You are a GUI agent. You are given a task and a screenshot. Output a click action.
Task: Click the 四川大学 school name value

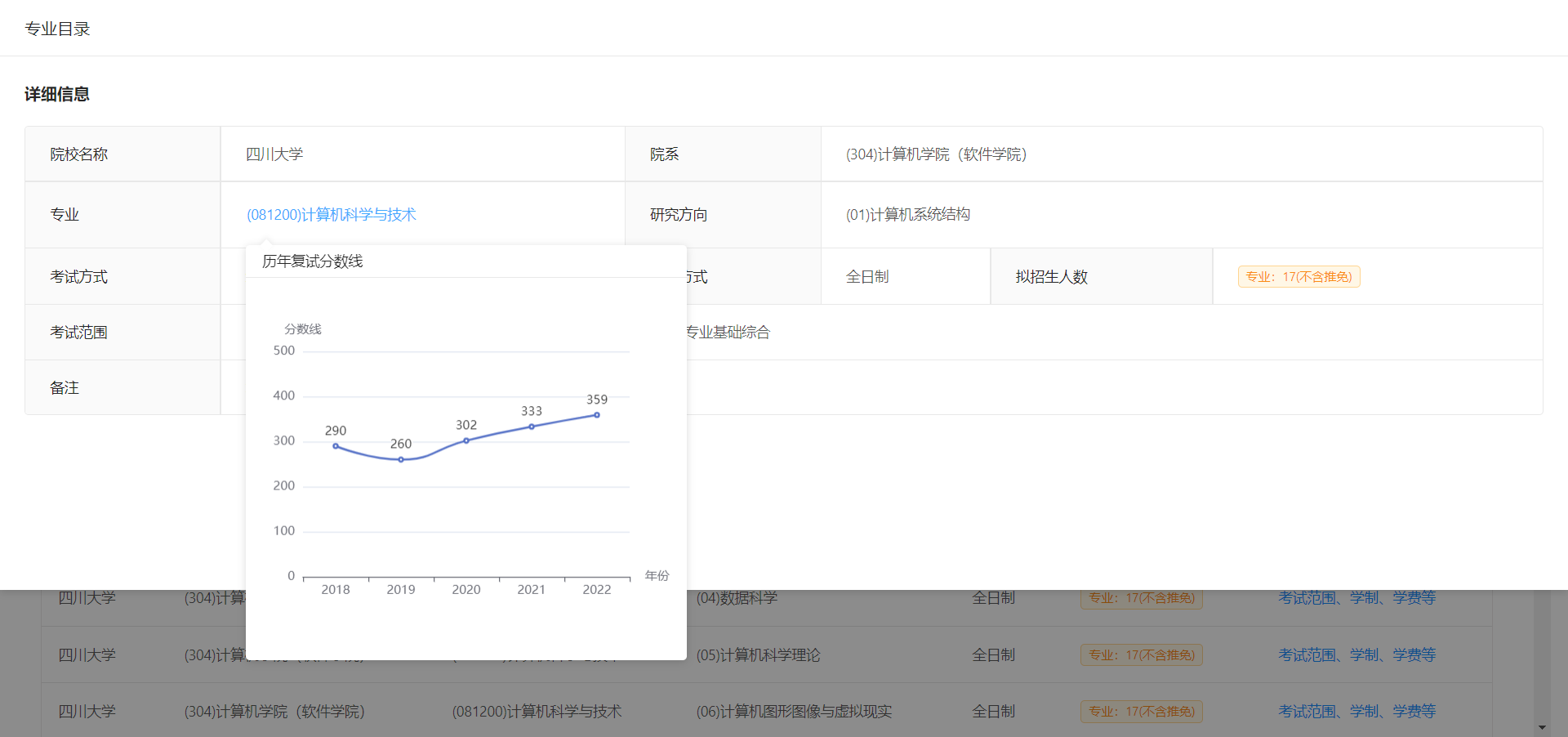click(x=274, y=154)
